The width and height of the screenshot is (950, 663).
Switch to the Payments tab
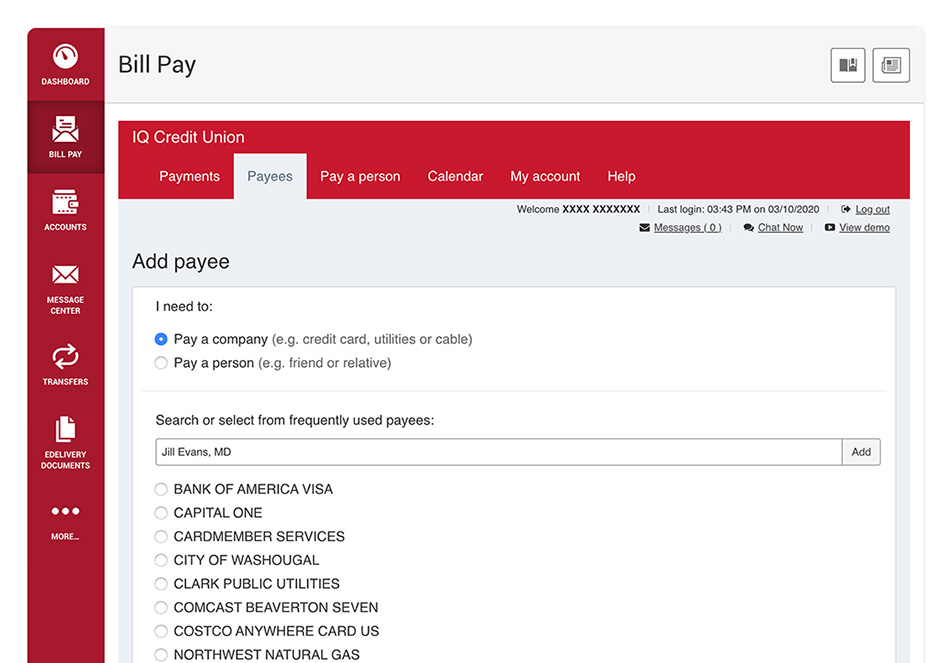(x=189, y=176)
